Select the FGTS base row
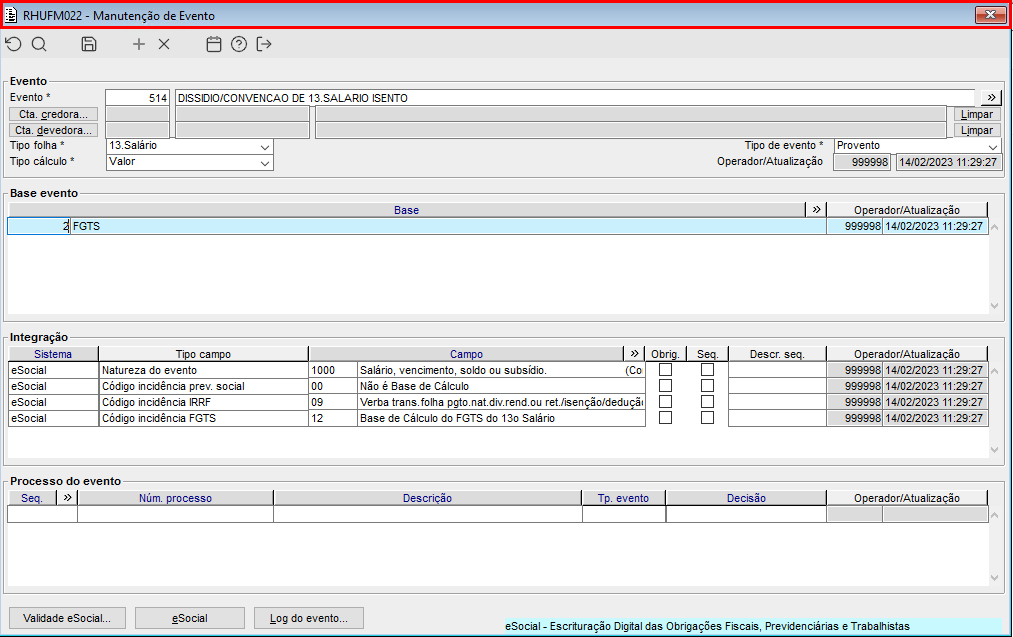The image size is (1013, 637). click(x=497, y=226)
